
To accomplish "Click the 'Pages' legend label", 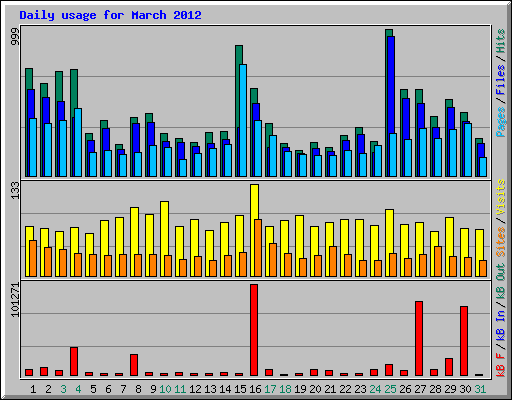I will point(501,122).
